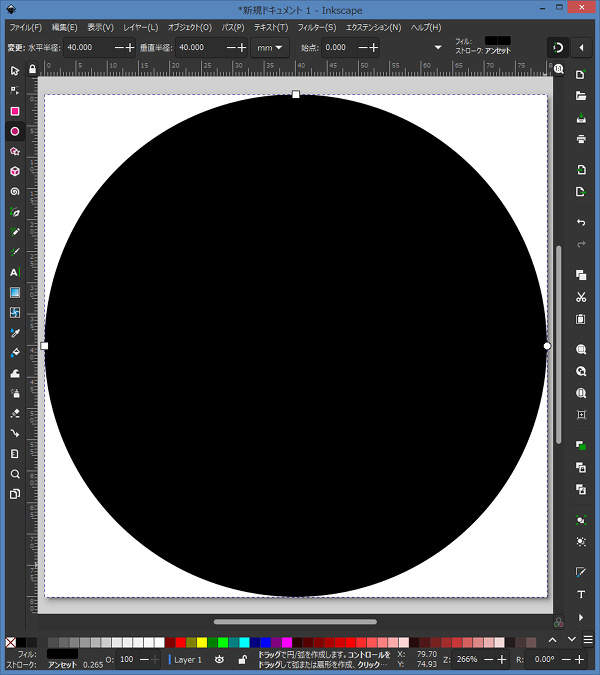Open Fill and Stroke dialog icon
Viewport: 600px width, 675px height.
point(581,572)
